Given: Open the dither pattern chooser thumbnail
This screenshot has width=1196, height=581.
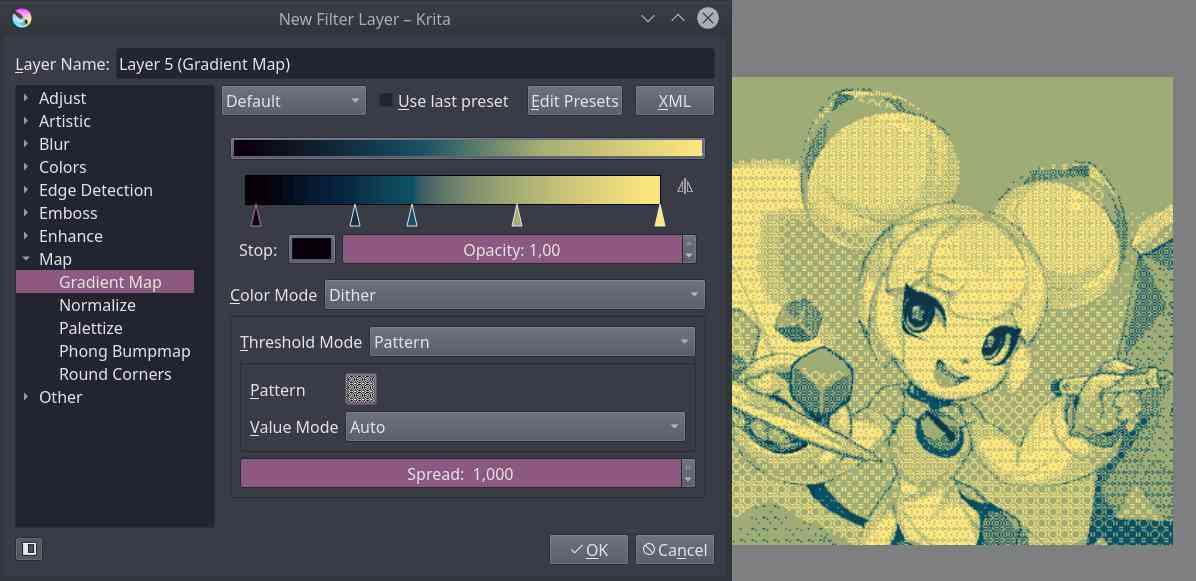Looking at the screenshot, I should click(361, 390).
